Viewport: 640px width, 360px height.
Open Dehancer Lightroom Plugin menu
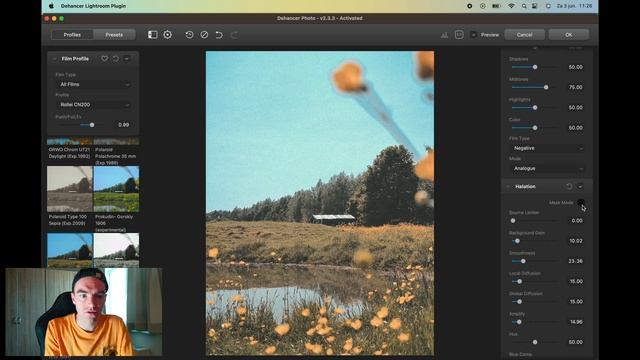pyautogui.click(x=93, y=6)
